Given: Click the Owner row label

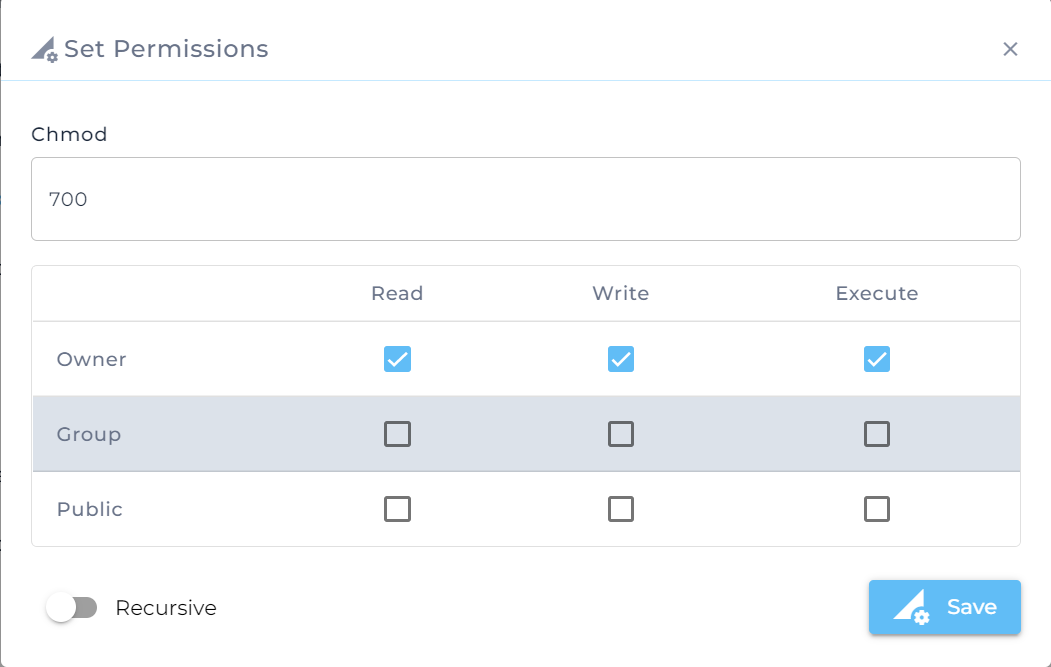Looking at the screenshot, I should click(x=91, y=359).
